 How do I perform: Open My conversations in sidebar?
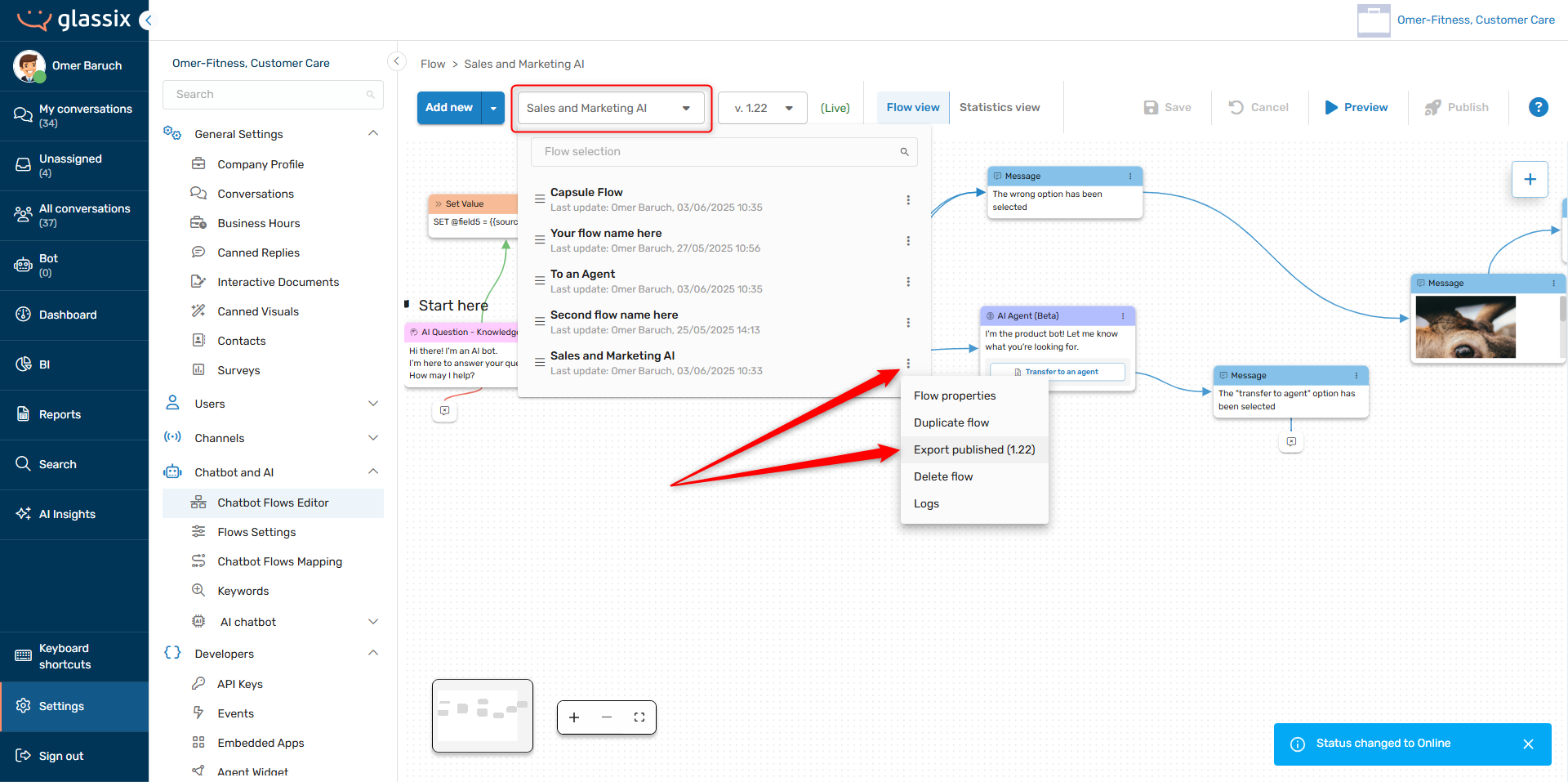(x=74, y=115)
